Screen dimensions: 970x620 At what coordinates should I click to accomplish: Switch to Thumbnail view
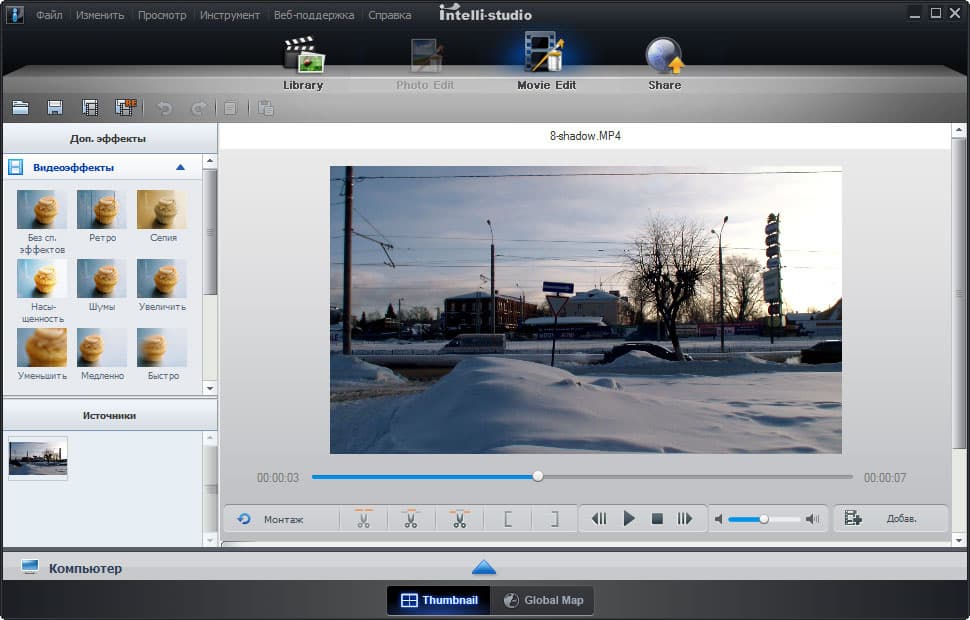click(x=439, y=601)
